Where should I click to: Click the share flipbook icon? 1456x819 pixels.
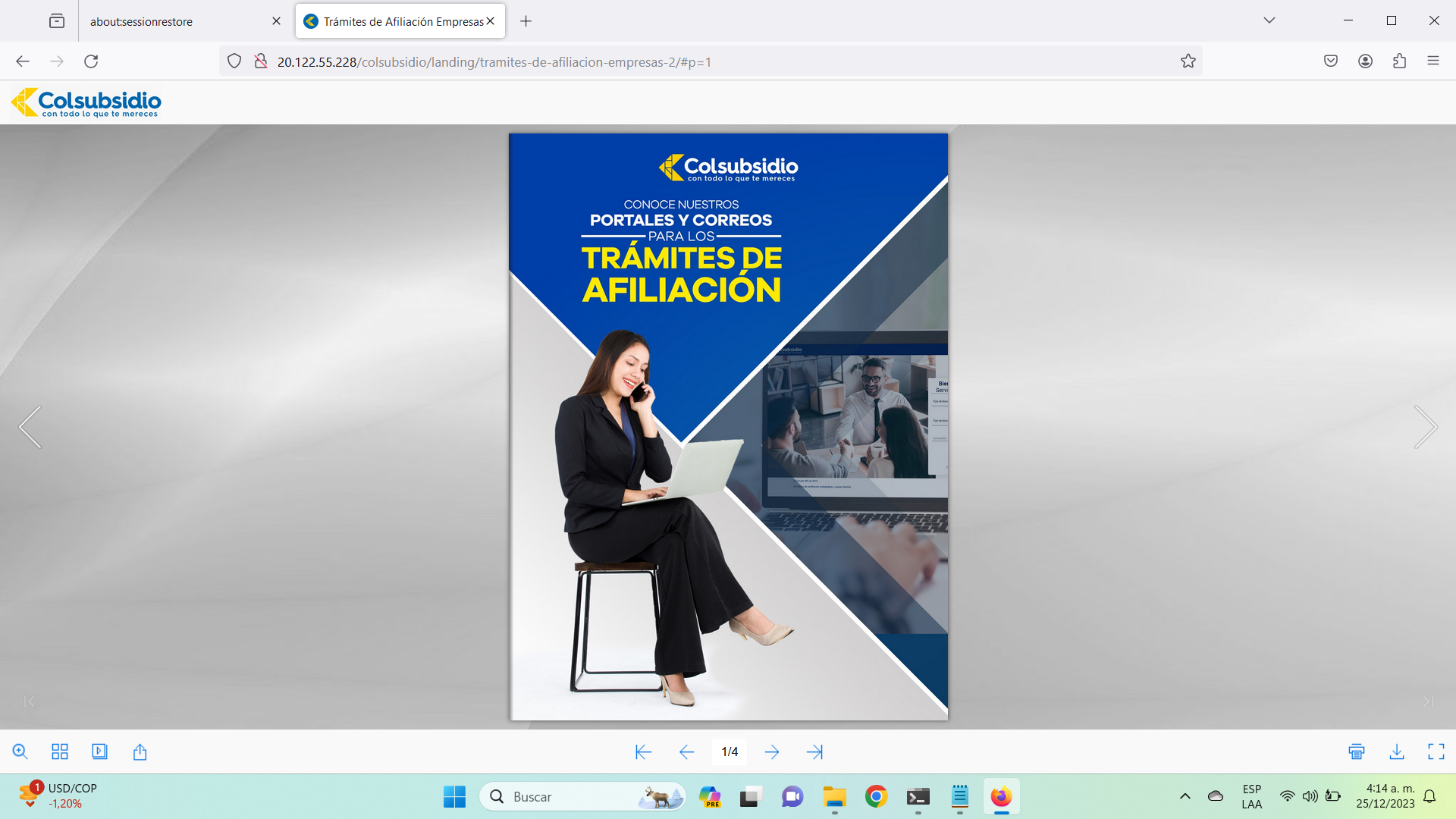(x=140, y=752)
